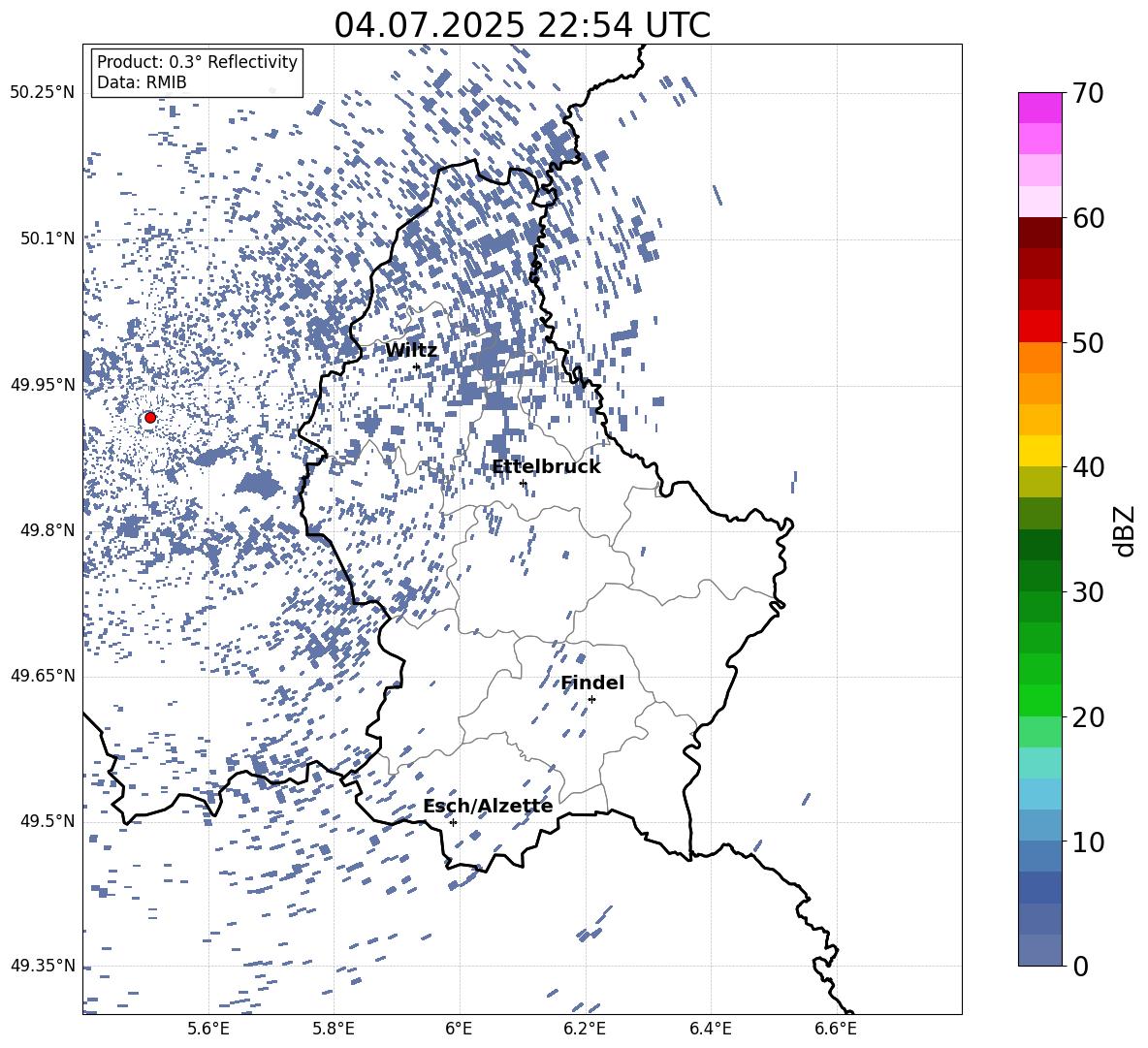Screen dimensions: 1148x1048
Task: Click the dark maroon colorbar segment below 60
Action: click(1039, 233)
